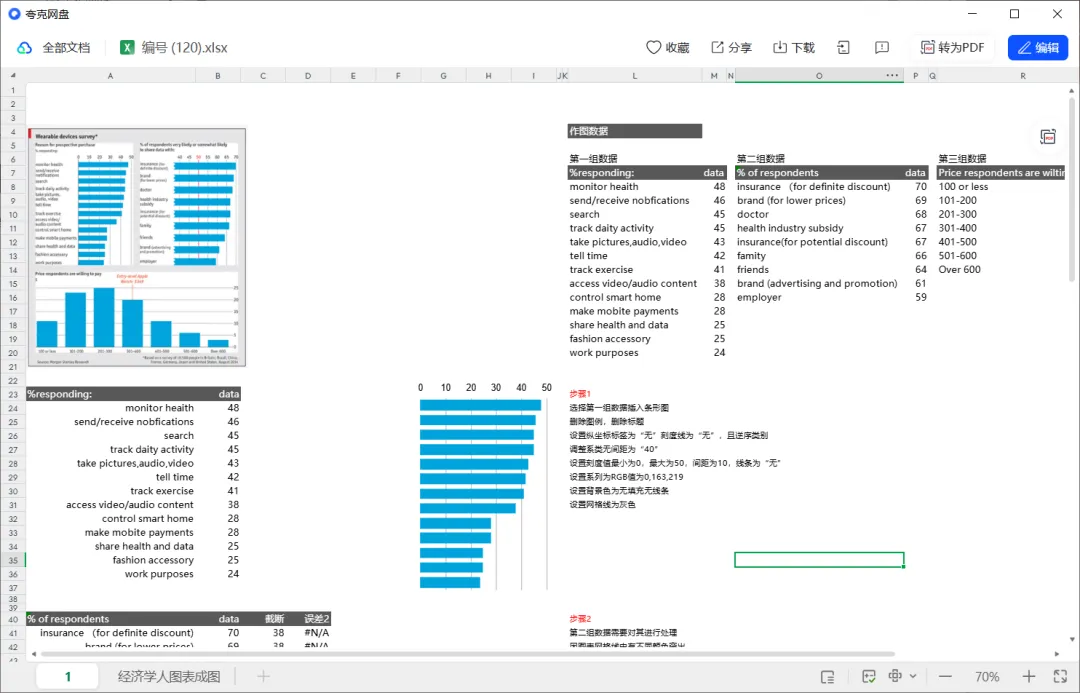Viewport: 1080px width, 693px height.
Task: Click the floating PDF export icon at right
Action: click(1048, 136)
